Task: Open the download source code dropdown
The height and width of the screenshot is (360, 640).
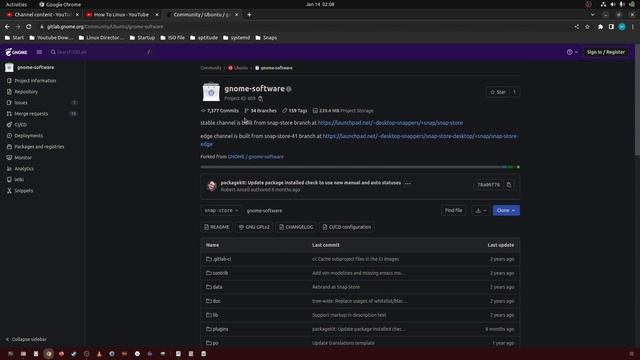Action: (x=480, y=211)
